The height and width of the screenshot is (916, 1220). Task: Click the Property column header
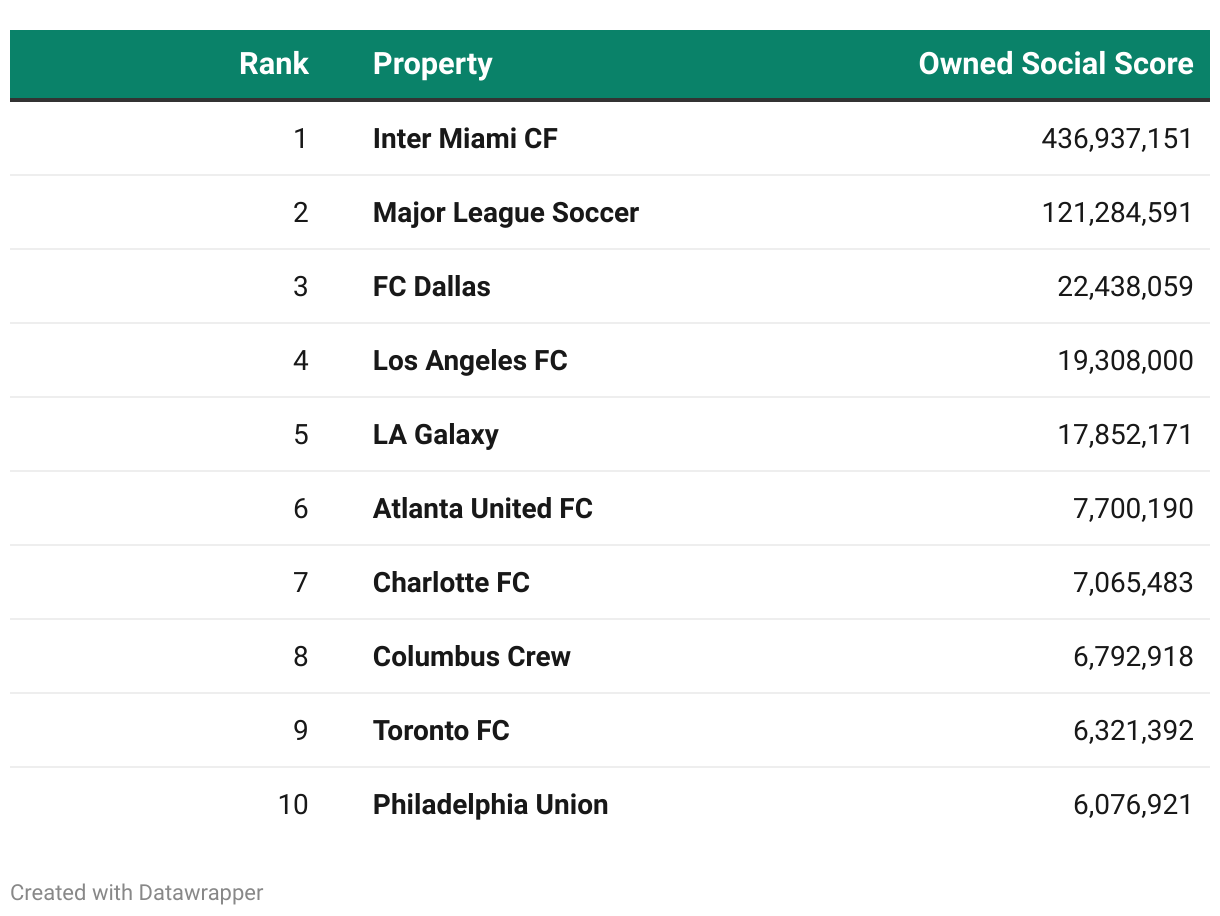(432, 64)
